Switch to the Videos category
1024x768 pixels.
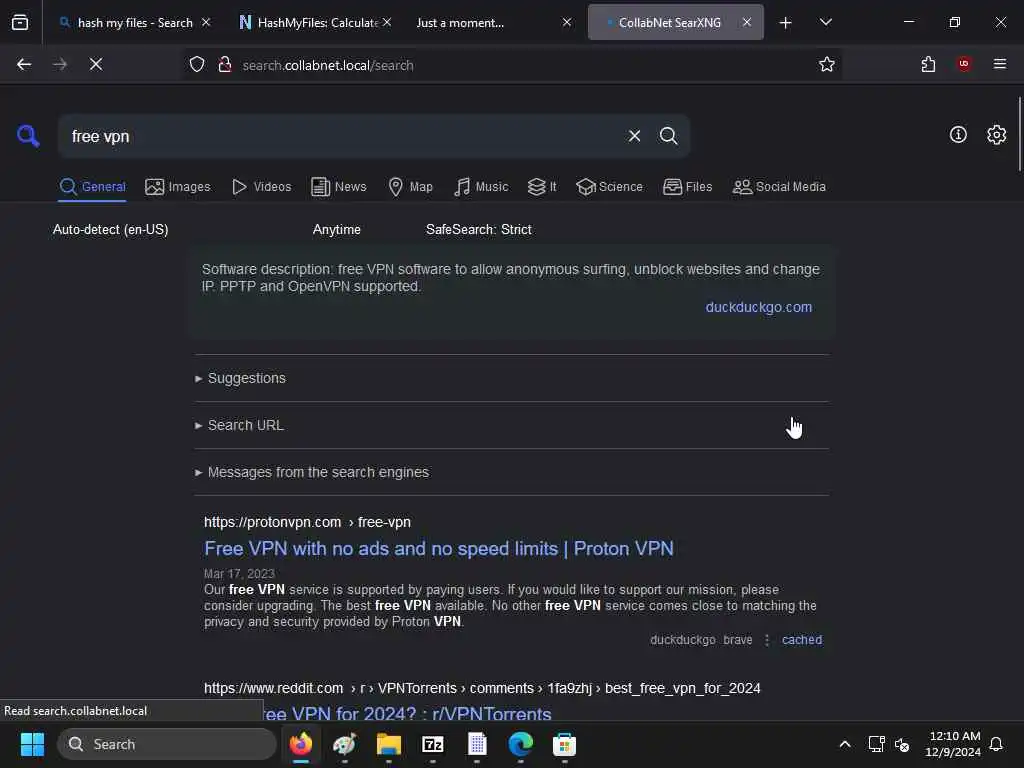click(x=261, y=187)
